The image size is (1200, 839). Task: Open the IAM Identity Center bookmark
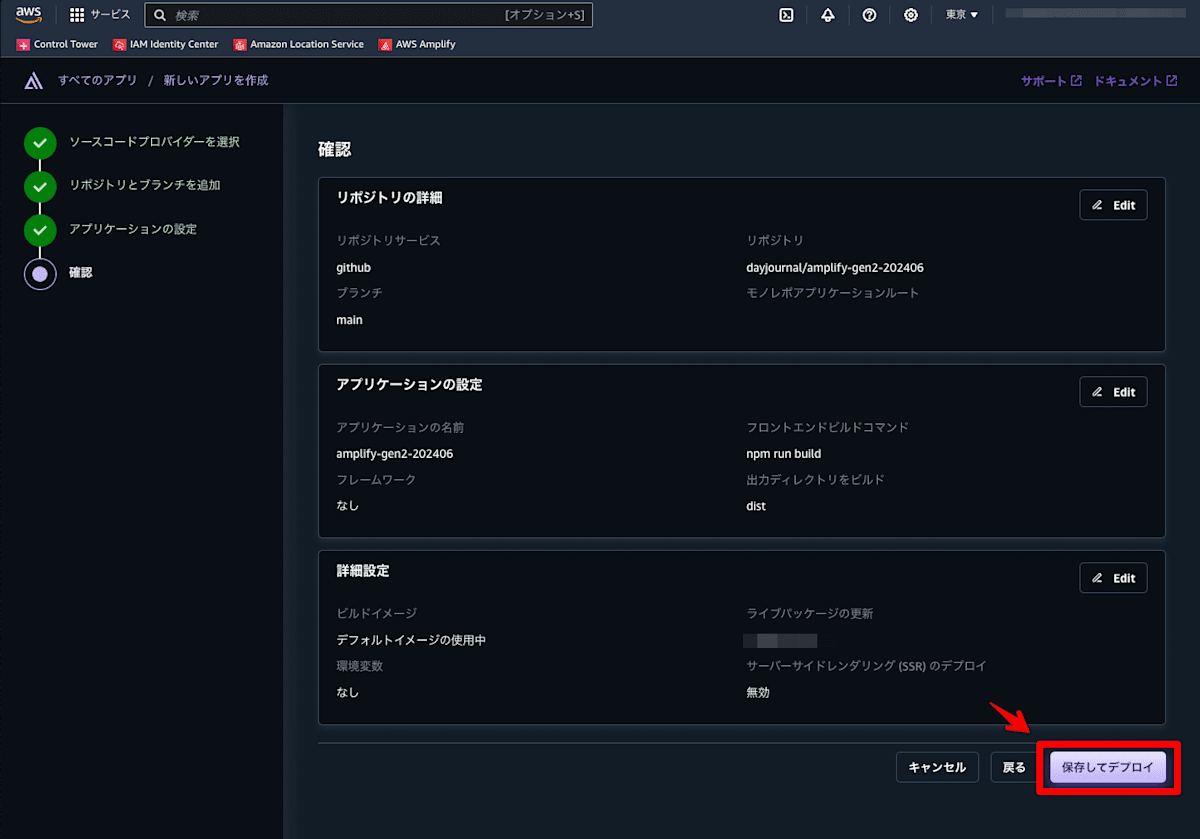tap(165, 44)
